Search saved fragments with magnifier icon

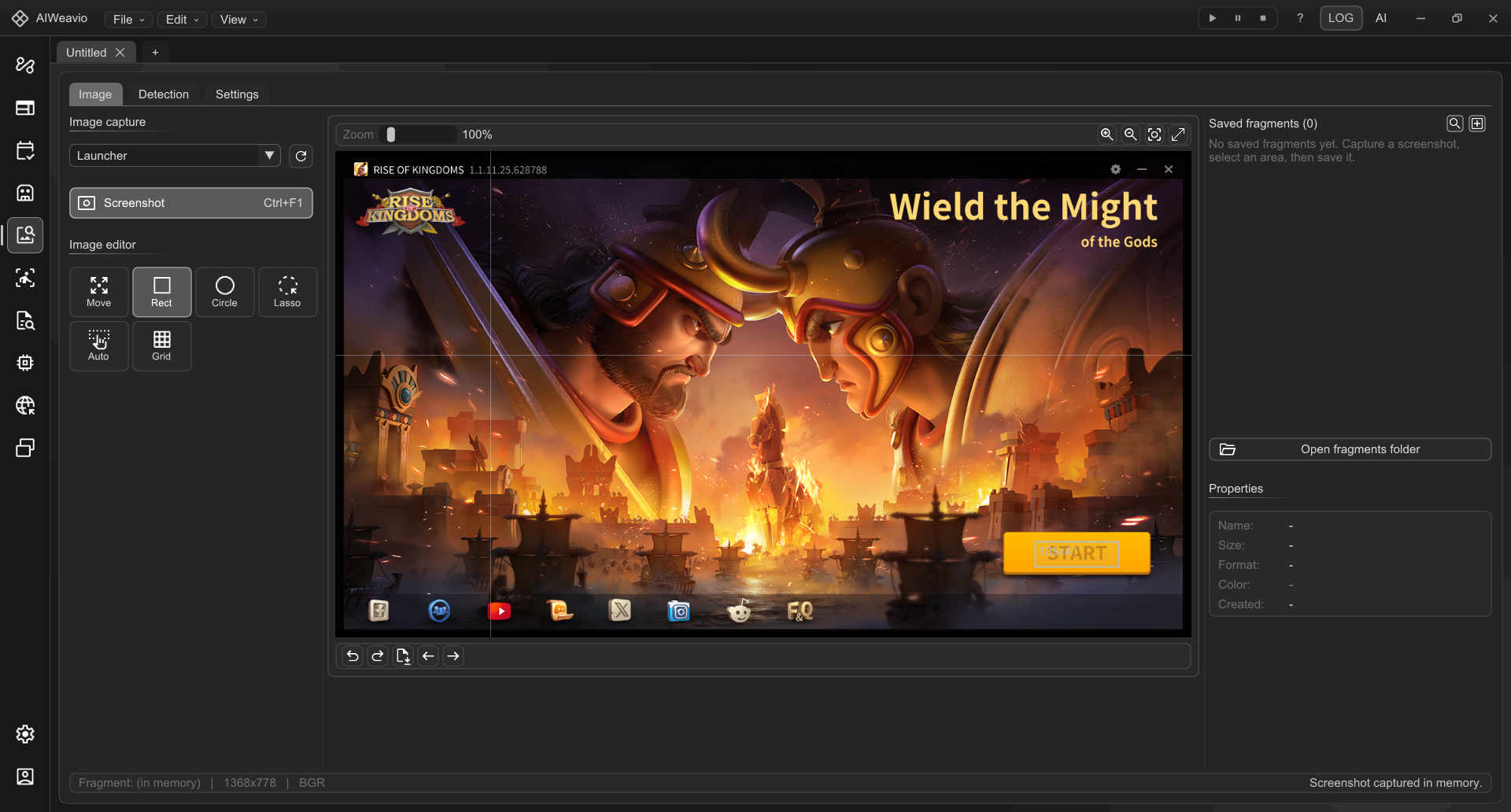point(1455,124)
